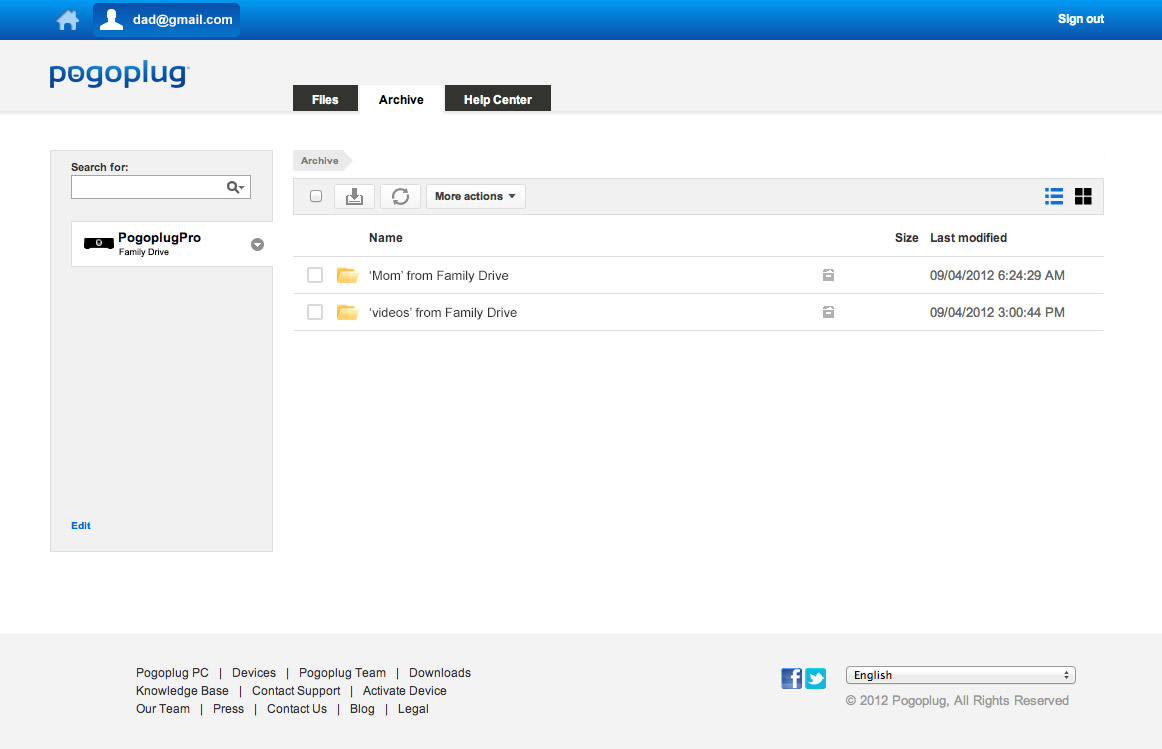This screenshot has width=1162, height=749.
Task: Toggle the select-all checkbox in toolbar
Action: tap(316, 197)
